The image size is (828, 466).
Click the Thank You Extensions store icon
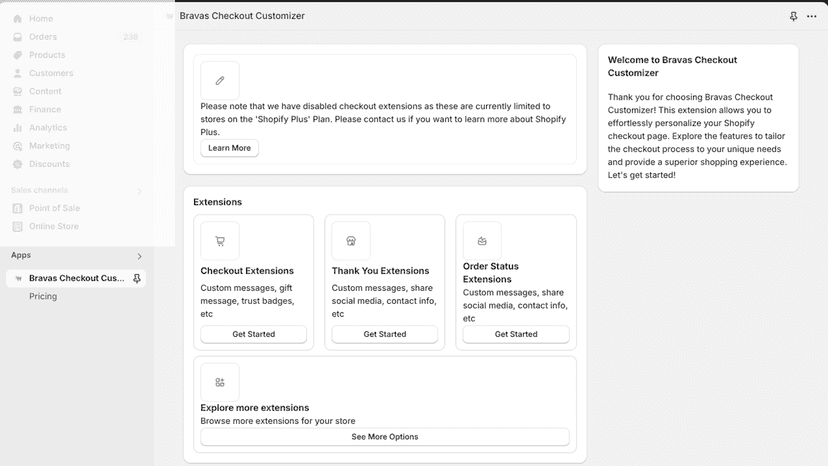pos(351,241)
